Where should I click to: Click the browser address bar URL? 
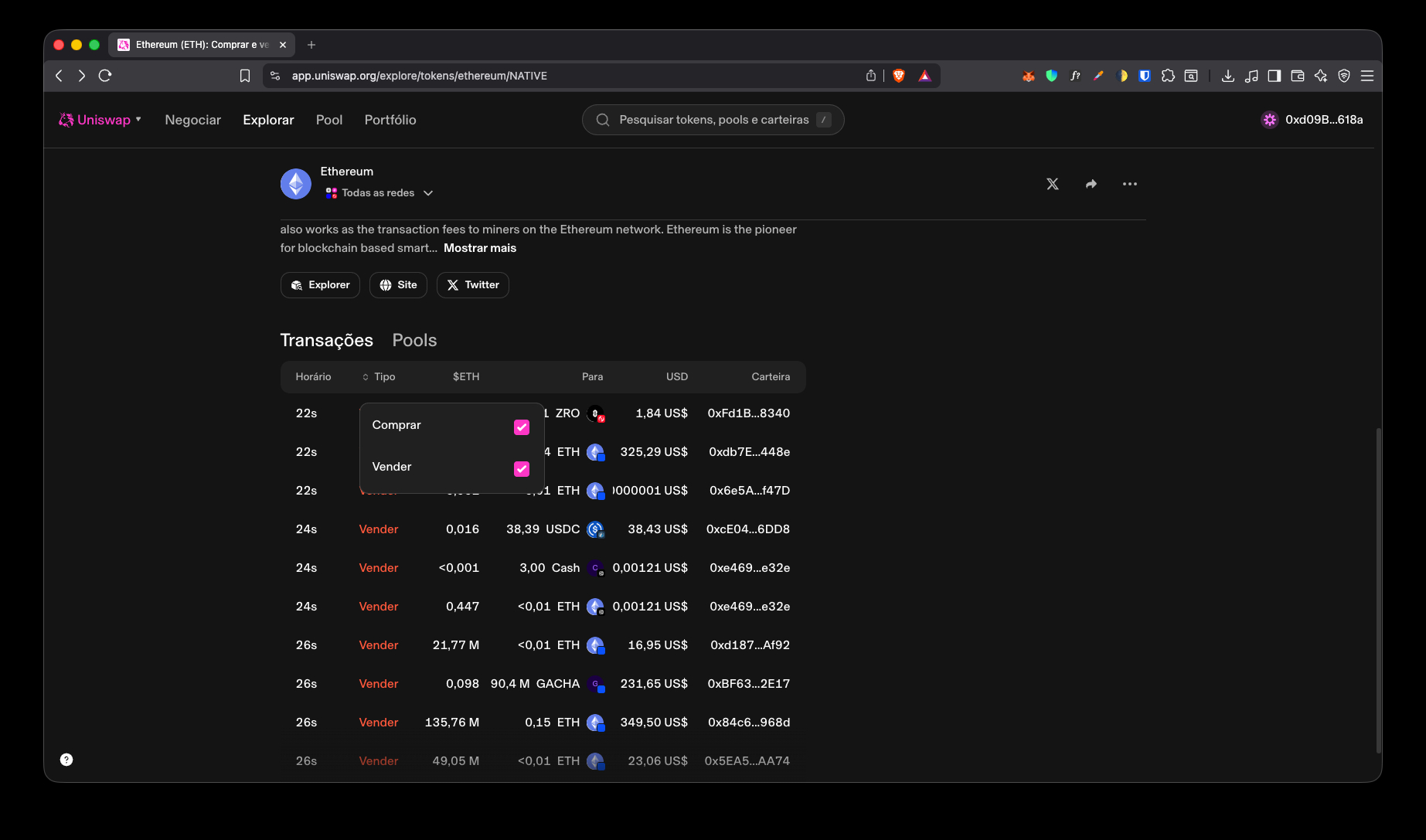(x=420, y=76)
